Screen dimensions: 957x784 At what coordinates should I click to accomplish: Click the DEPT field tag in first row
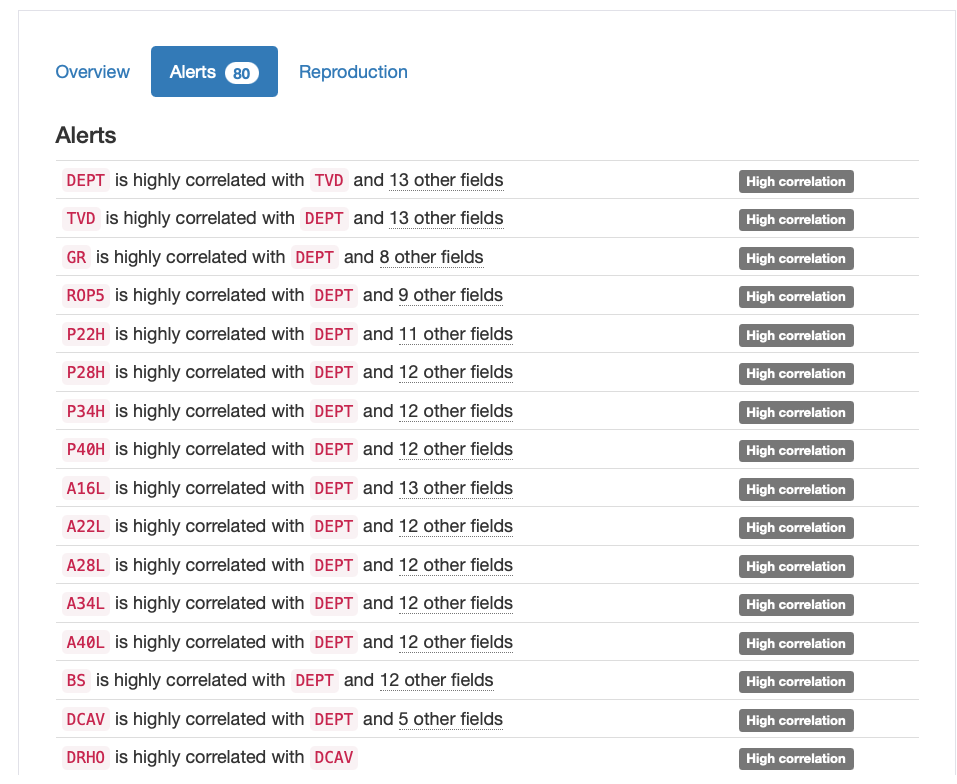(x=85, y=180)
